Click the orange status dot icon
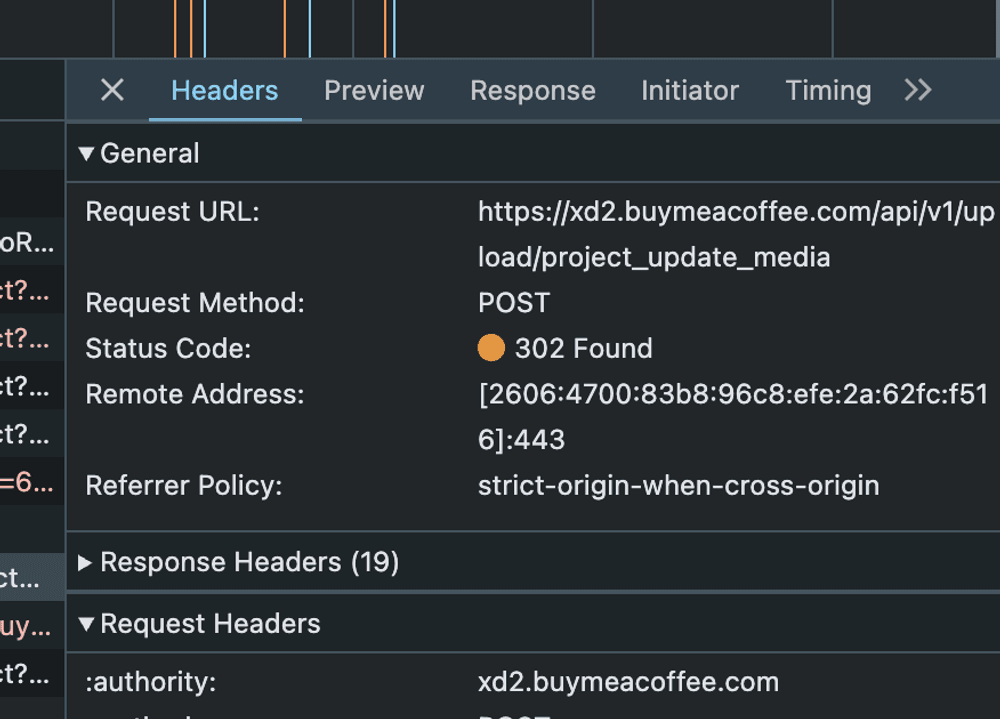 491,348
